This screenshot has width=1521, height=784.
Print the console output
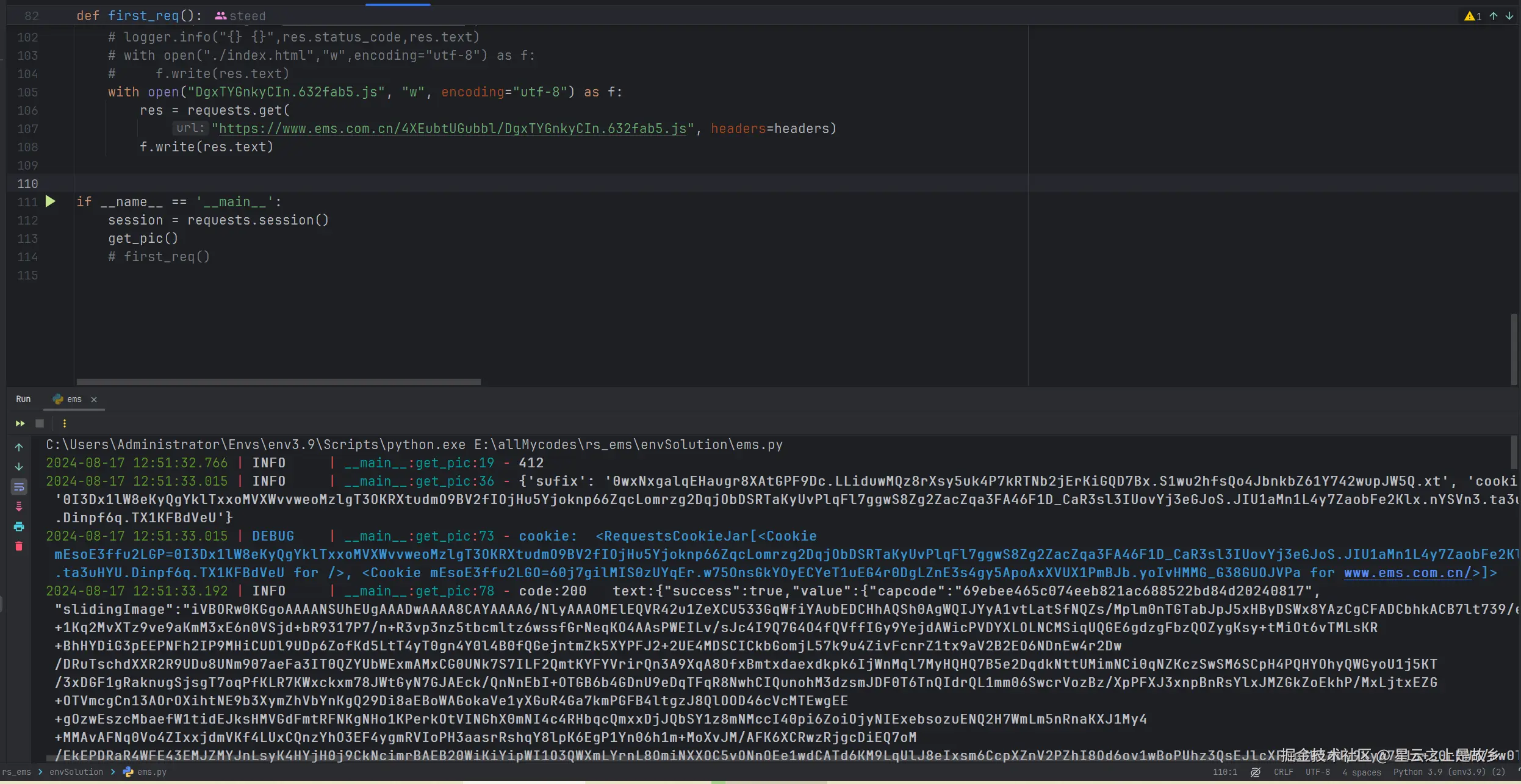click(x=19, y=527)
